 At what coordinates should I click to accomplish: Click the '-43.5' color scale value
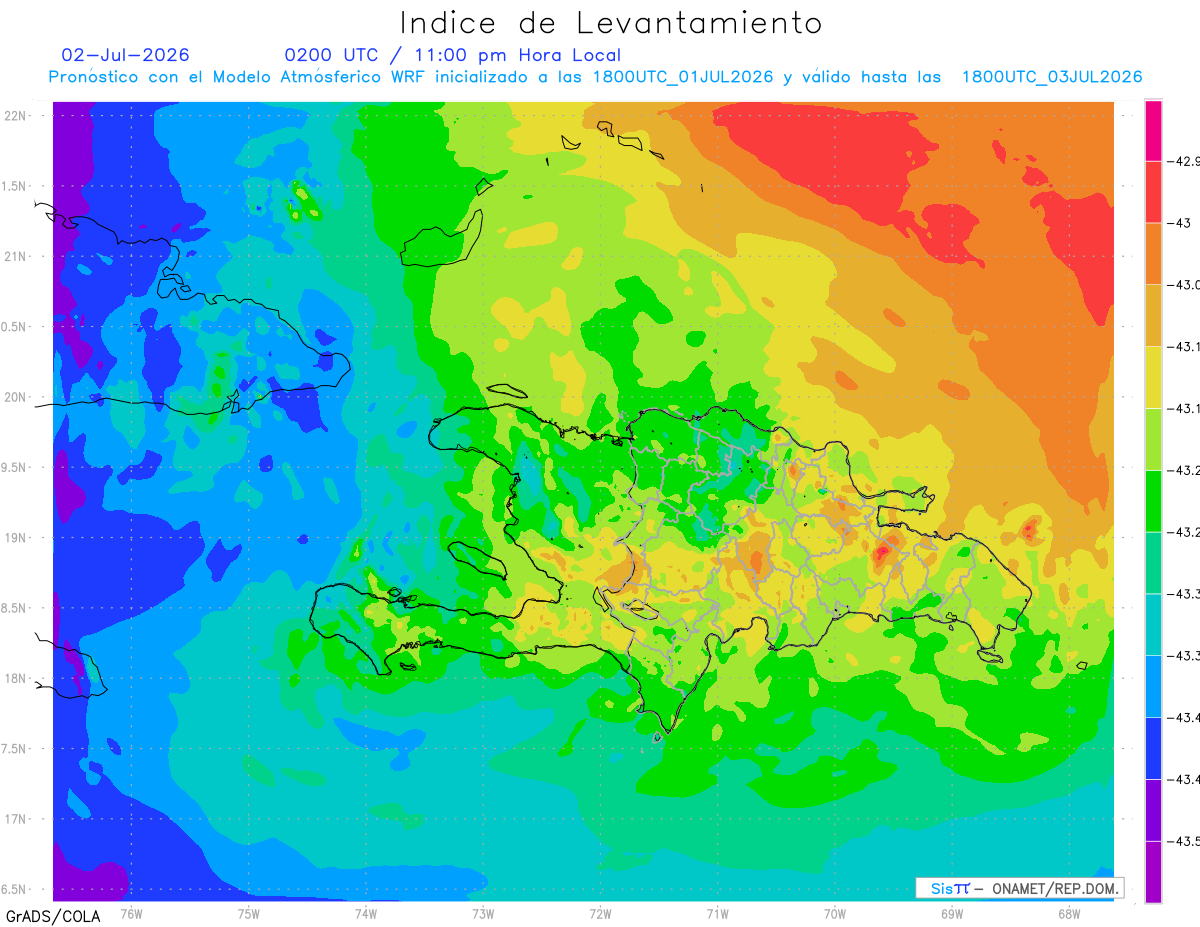pyautogui.click(x=1184, y=841)
